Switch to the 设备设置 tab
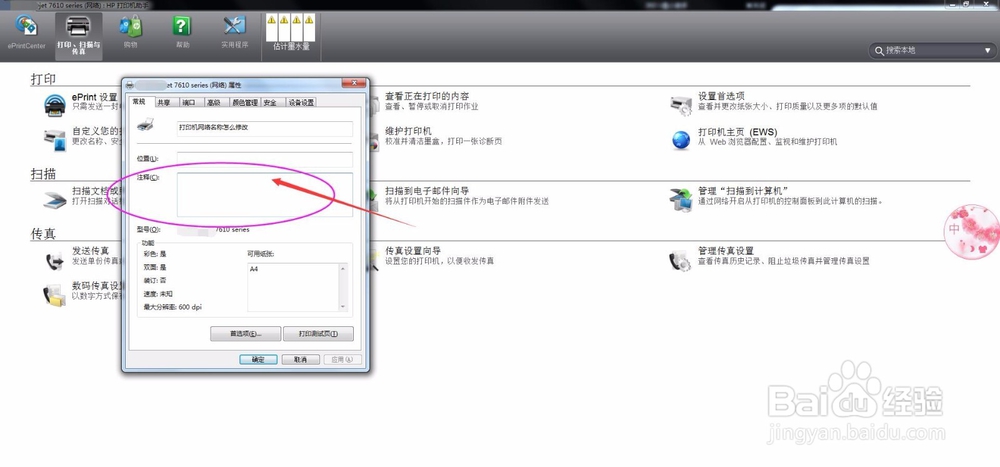Image resolution: width=1000 pixels, height=467 pixels. click(x=300, y=103)
